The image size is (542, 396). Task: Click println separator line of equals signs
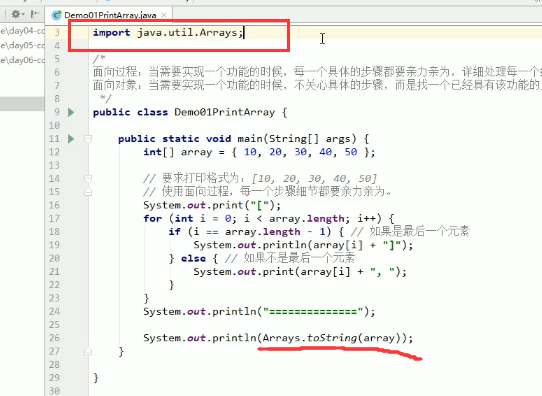(x=259, y=311)
